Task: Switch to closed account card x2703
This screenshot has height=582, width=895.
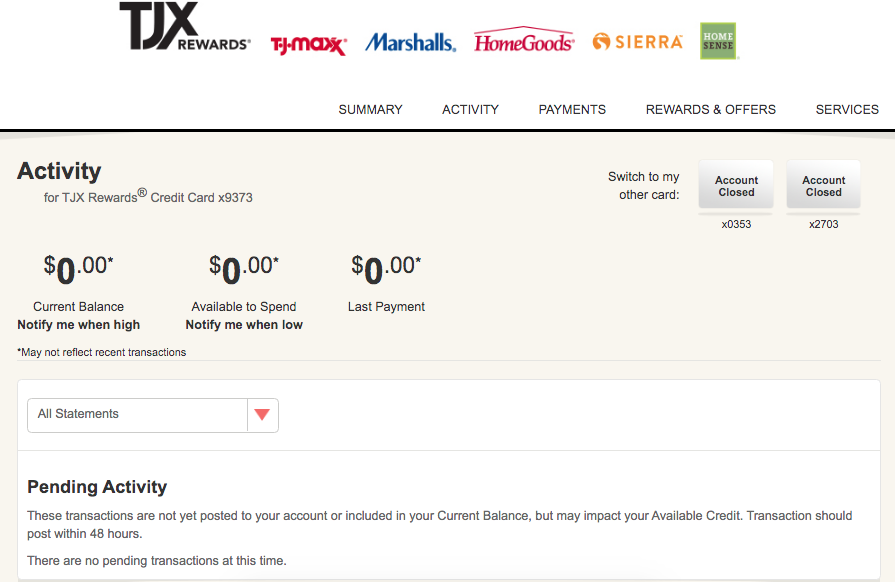Action: click(823, 186)
